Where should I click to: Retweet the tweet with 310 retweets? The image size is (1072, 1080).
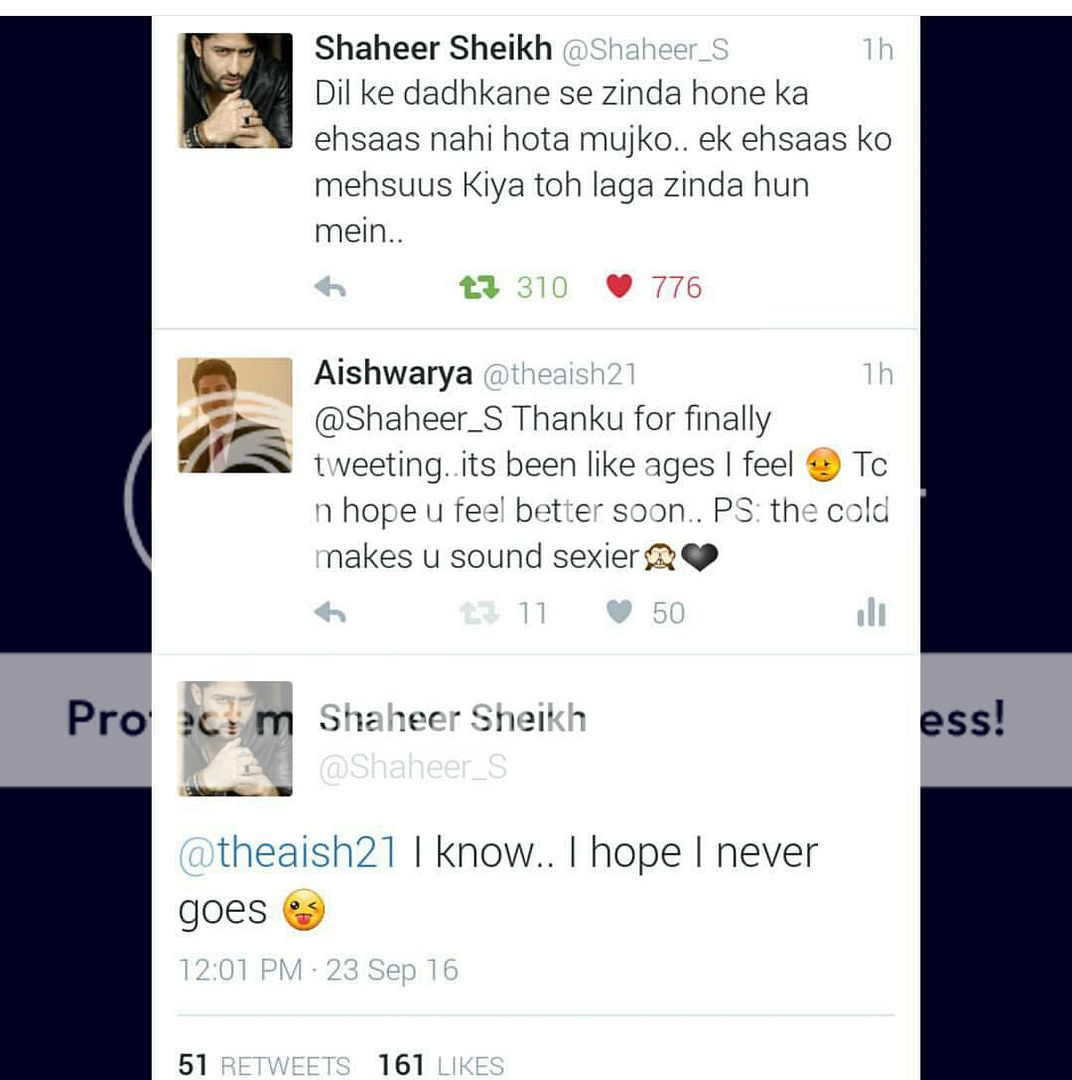[480, 287]
